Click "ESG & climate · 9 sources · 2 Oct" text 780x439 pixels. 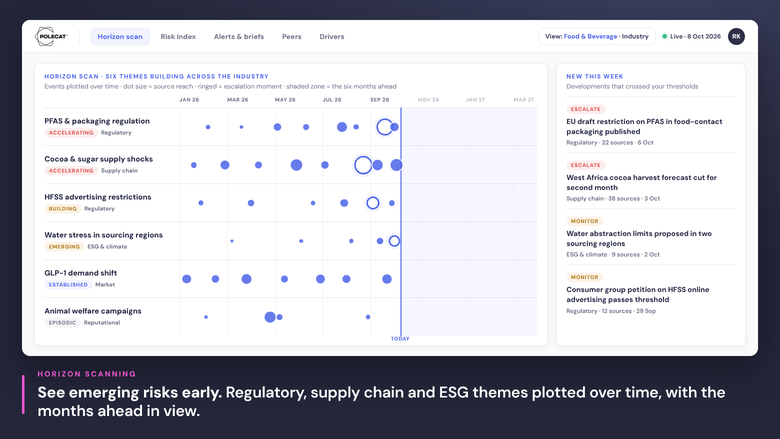pos(613,255)
